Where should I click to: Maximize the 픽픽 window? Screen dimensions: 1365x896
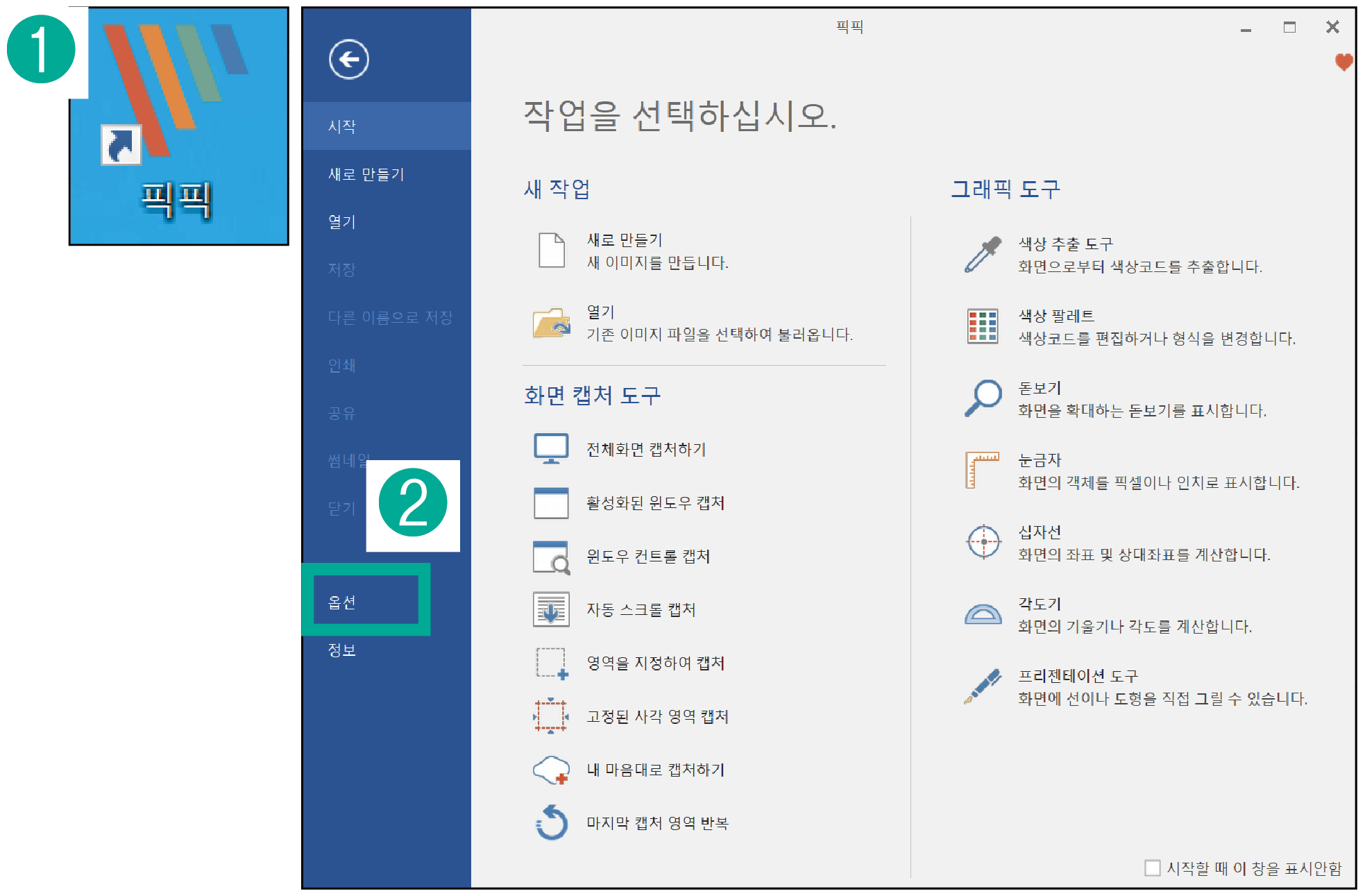(x=1289, y=27)
